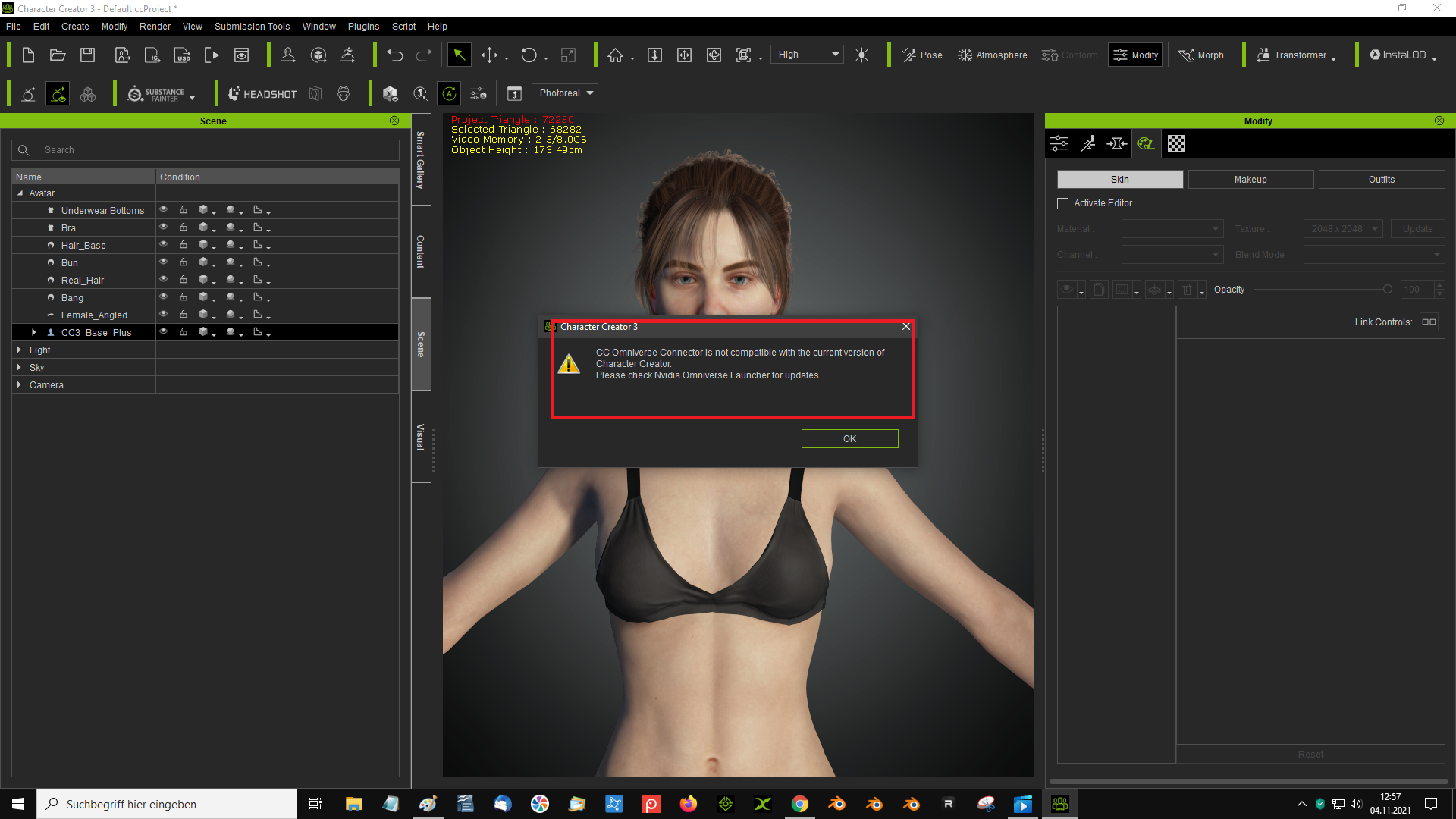The image size is (1456, 819).
Task: Toggle the lock icon for Bang
Action: 184,297
